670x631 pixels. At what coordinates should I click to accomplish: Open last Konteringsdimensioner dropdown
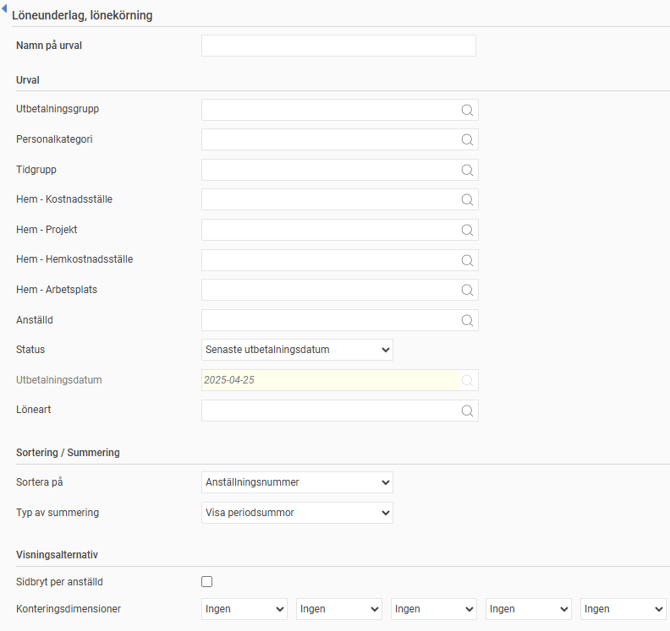point(625,609)
